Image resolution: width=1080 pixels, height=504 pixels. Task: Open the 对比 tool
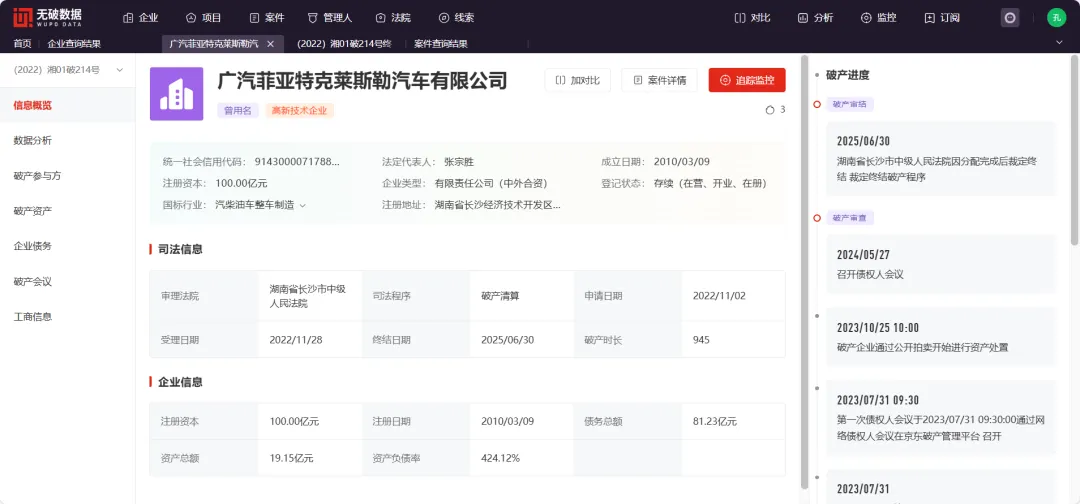[x=752, y=18]
